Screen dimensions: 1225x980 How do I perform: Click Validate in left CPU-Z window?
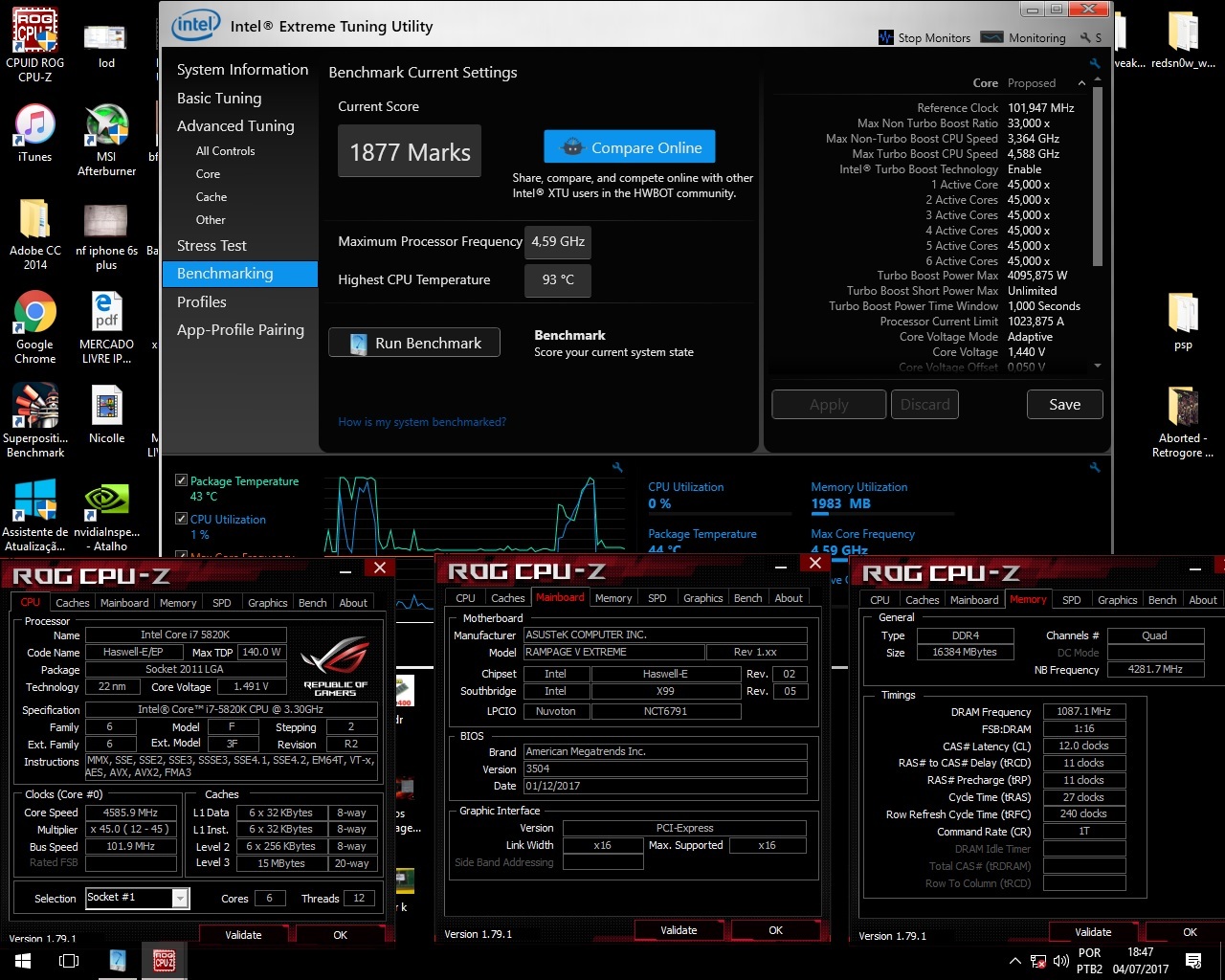coord(243,935)
